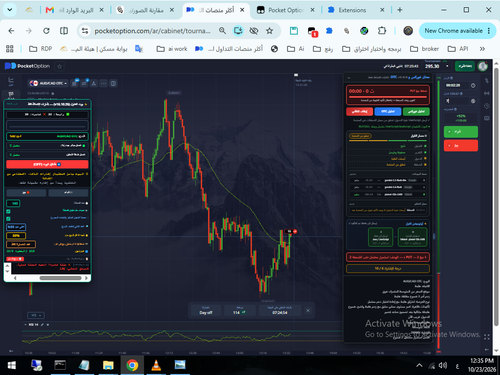500x375 pixels.
Task: Click the three-dots more options chart button
Action: (104, 83)
